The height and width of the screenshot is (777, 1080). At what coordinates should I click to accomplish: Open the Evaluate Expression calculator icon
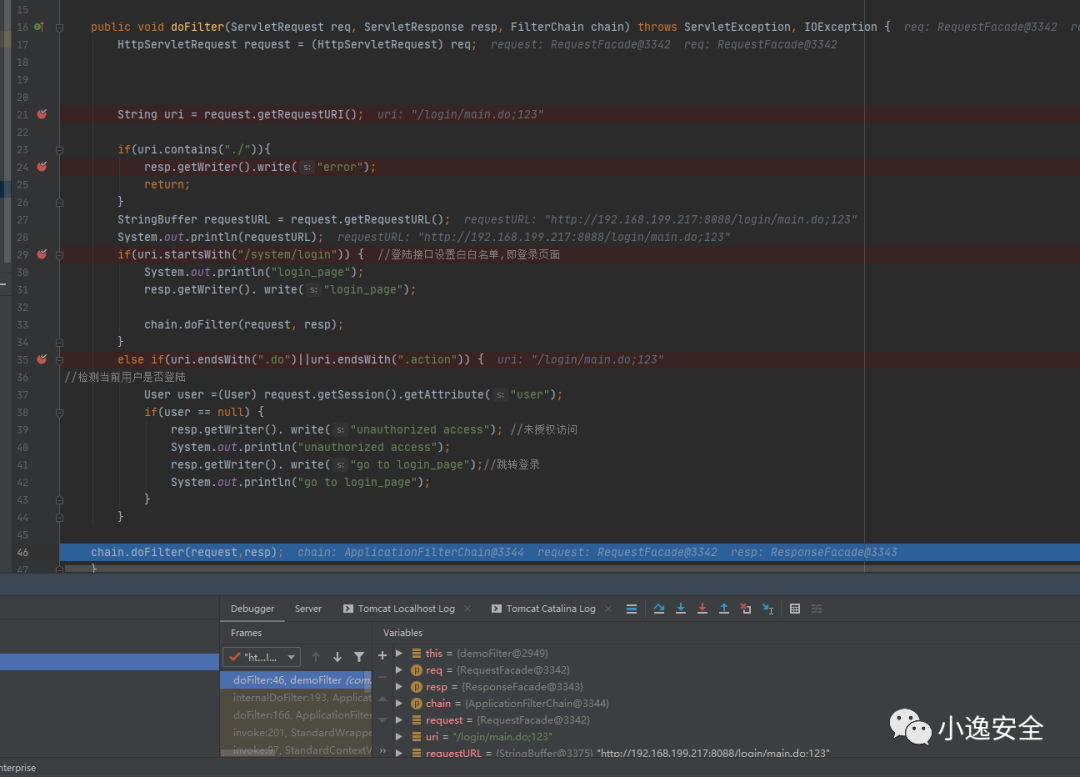[795, 609]
